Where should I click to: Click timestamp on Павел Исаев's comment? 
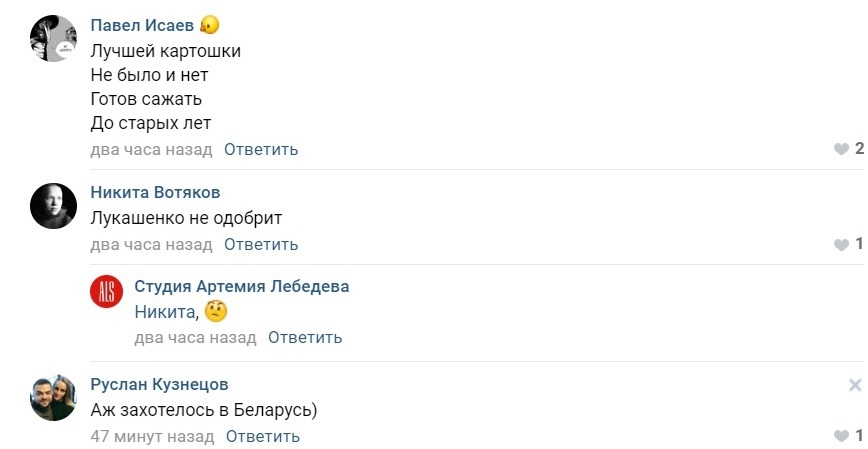[151, 150]
